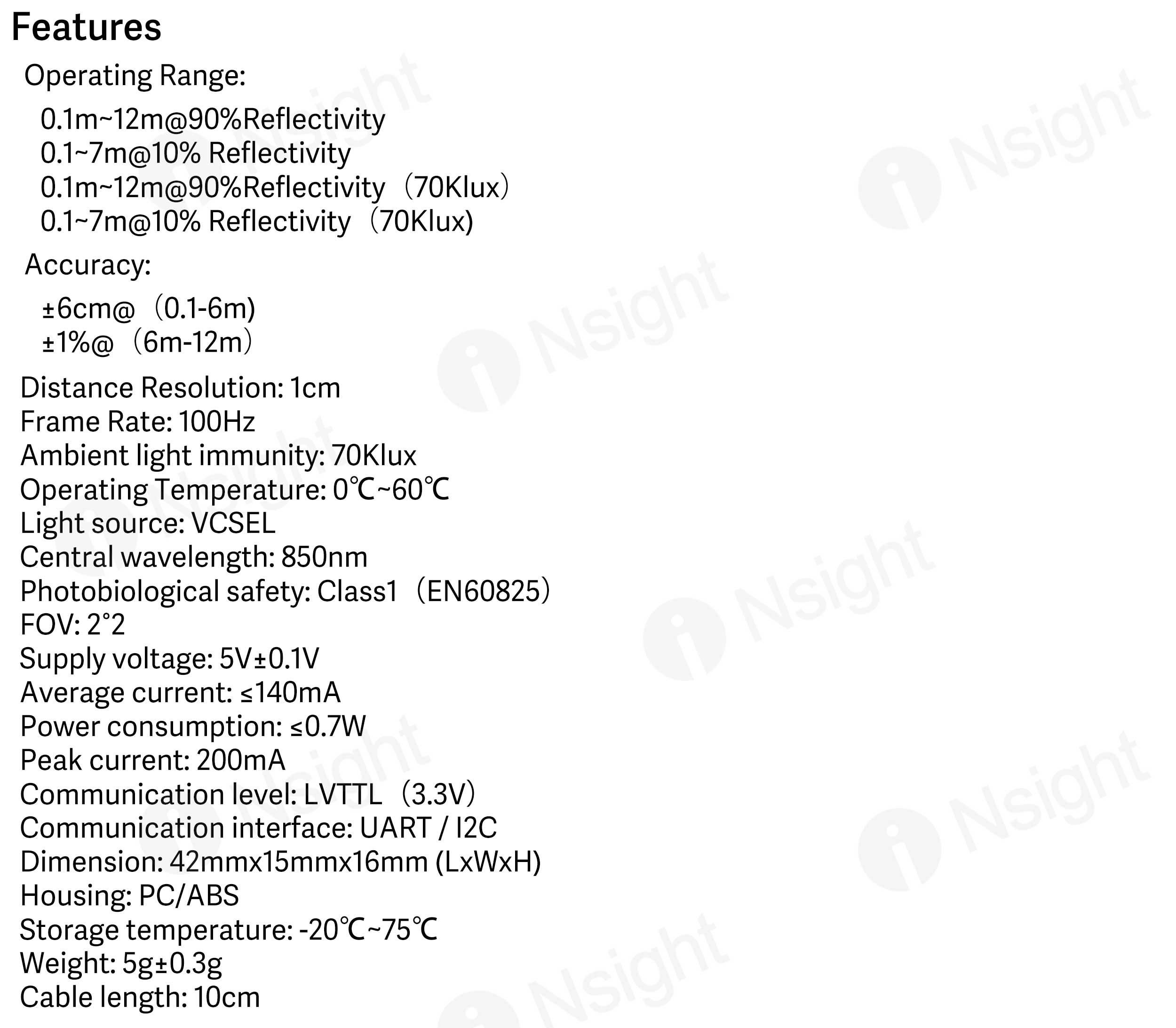The image size is (1176, 1028).
Task: Click the Power consumption line
Action: coord(193,726)
